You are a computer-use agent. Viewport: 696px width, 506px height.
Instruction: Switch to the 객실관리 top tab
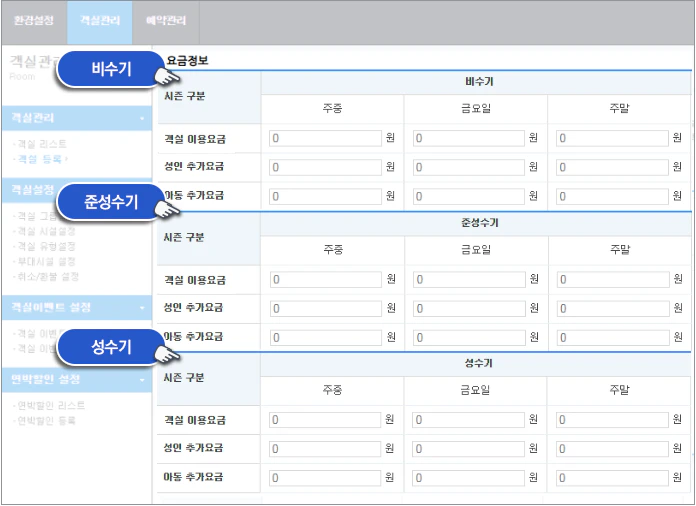coord(100,20)
